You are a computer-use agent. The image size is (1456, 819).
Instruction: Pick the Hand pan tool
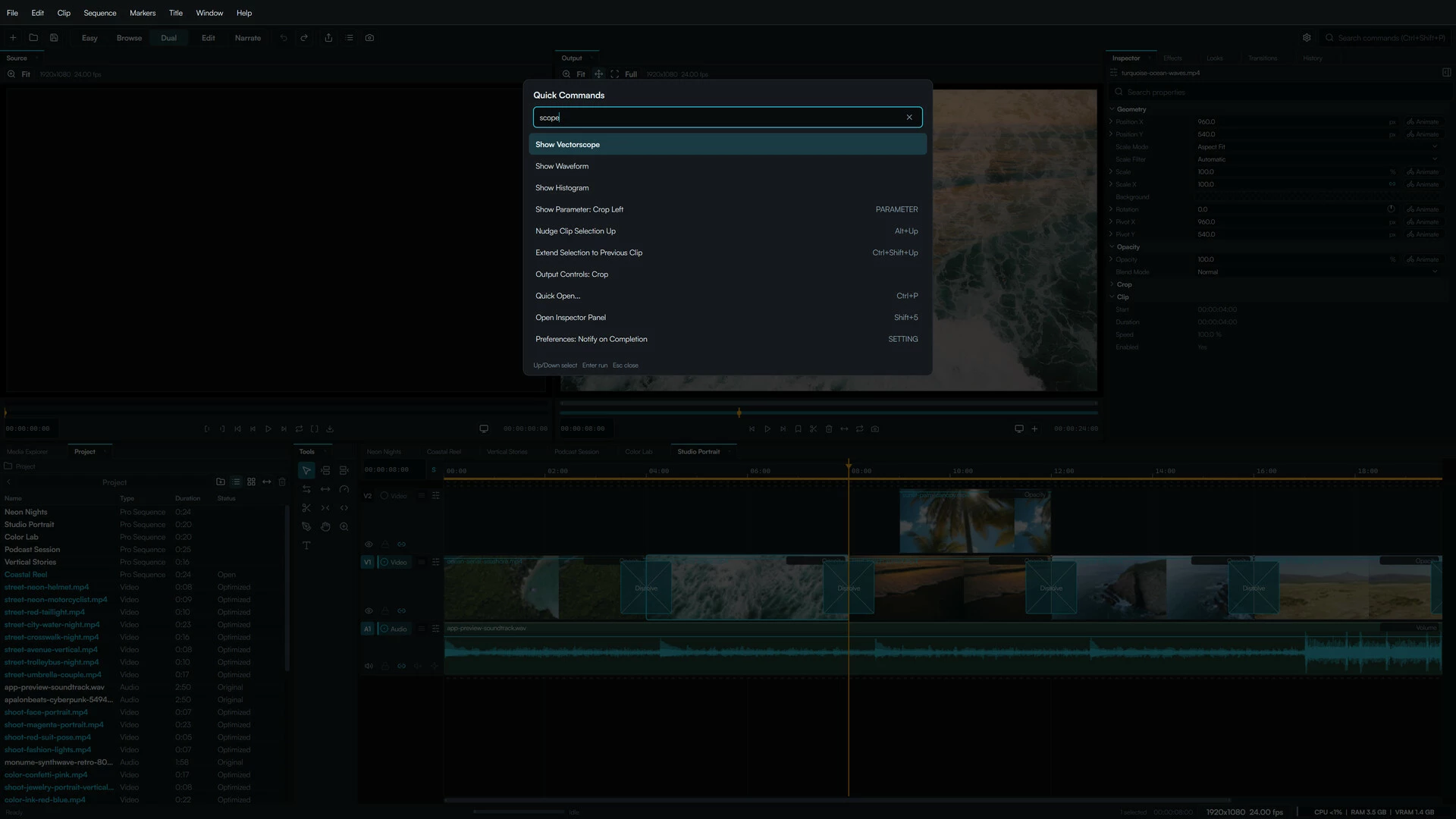[x=325, y=527]
